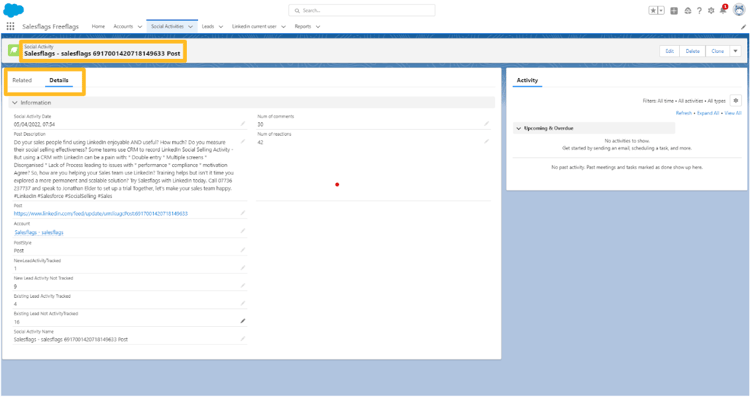Image resolution: width=750 pixels, height=397 pixels.
Task: Edit the PostStyle field pencil
Action: 243,250
